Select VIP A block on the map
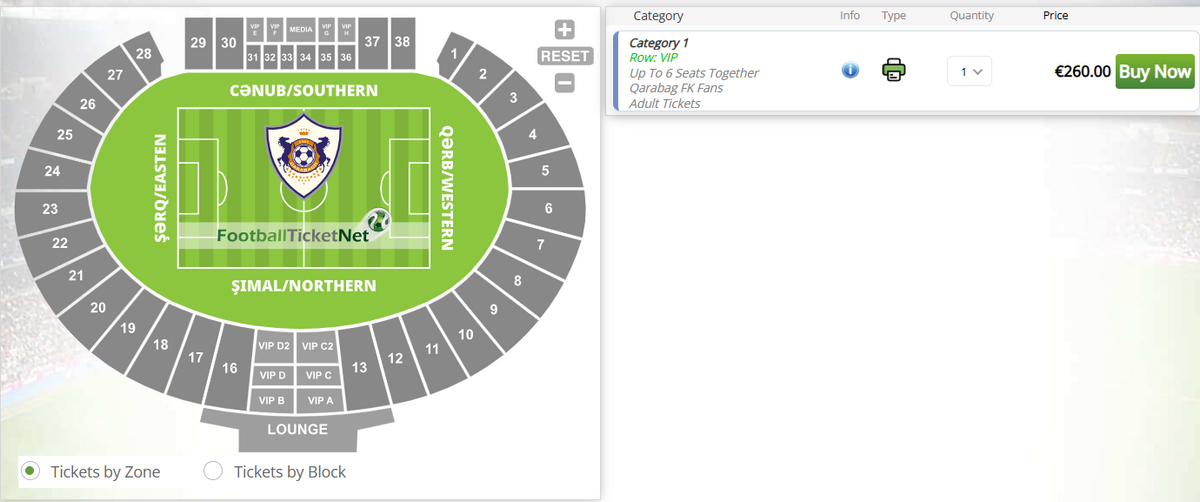1200x502 pixels. 319,400
